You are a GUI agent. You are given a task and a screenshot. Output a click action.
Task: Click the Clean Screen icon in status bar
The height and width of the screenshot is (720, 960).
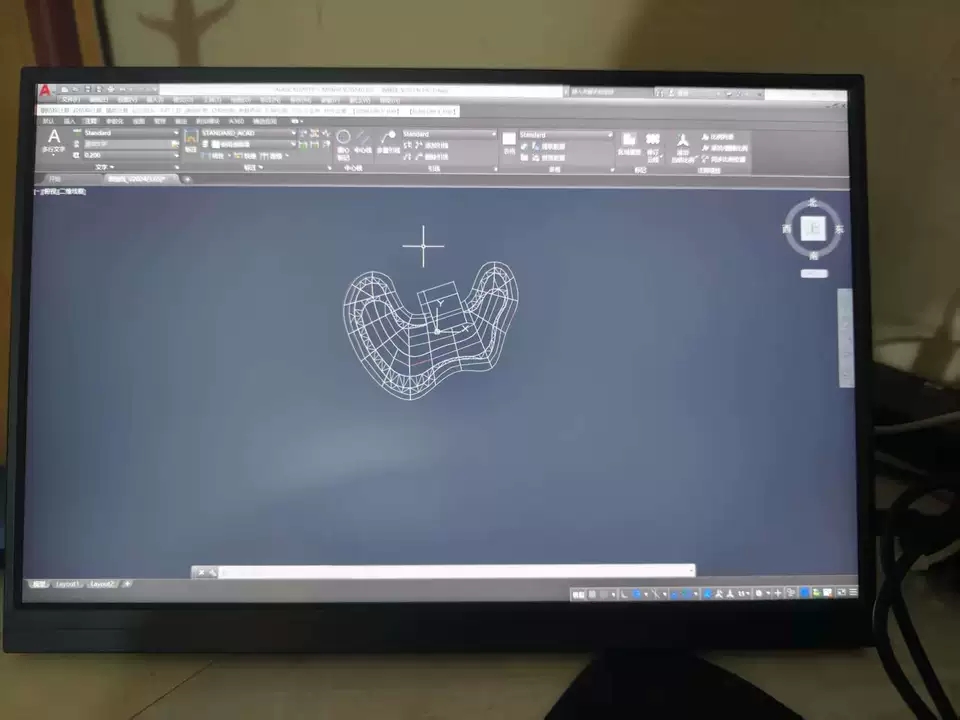pos(841,592)
